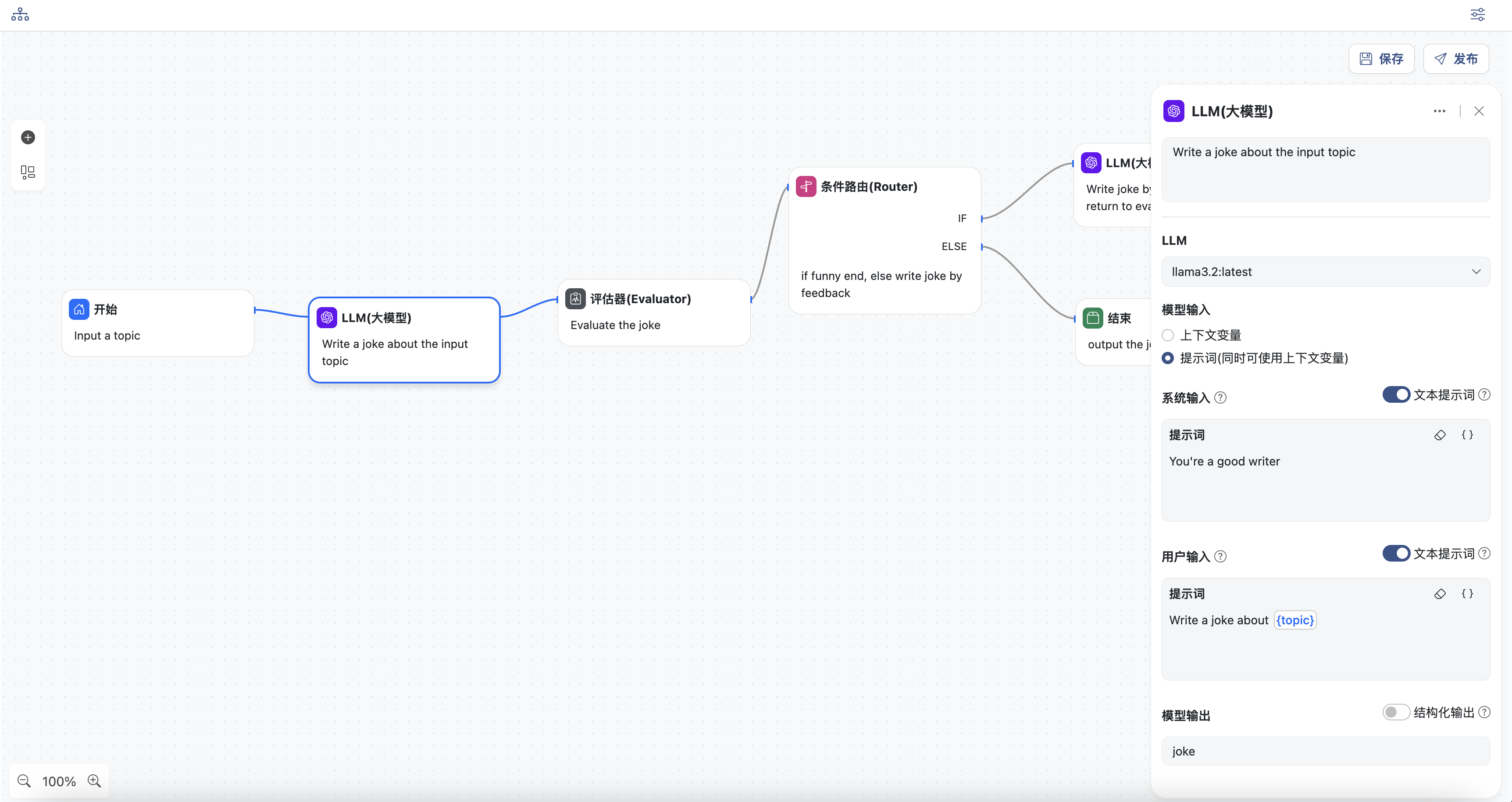Clear system prompt with eraser icon
The width and height of the screenshot is (1512, 802).
tap(1439, 435)
